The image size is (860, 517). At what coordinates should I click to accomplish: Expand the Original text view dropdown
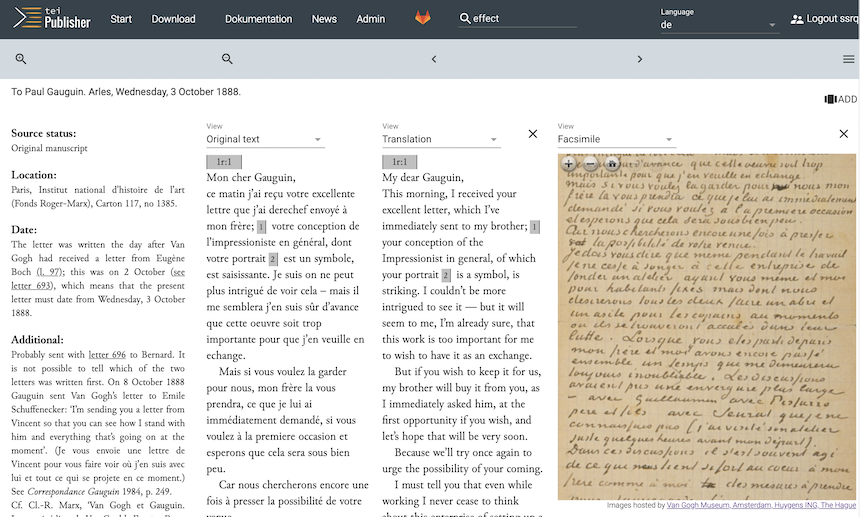[264, 140]
